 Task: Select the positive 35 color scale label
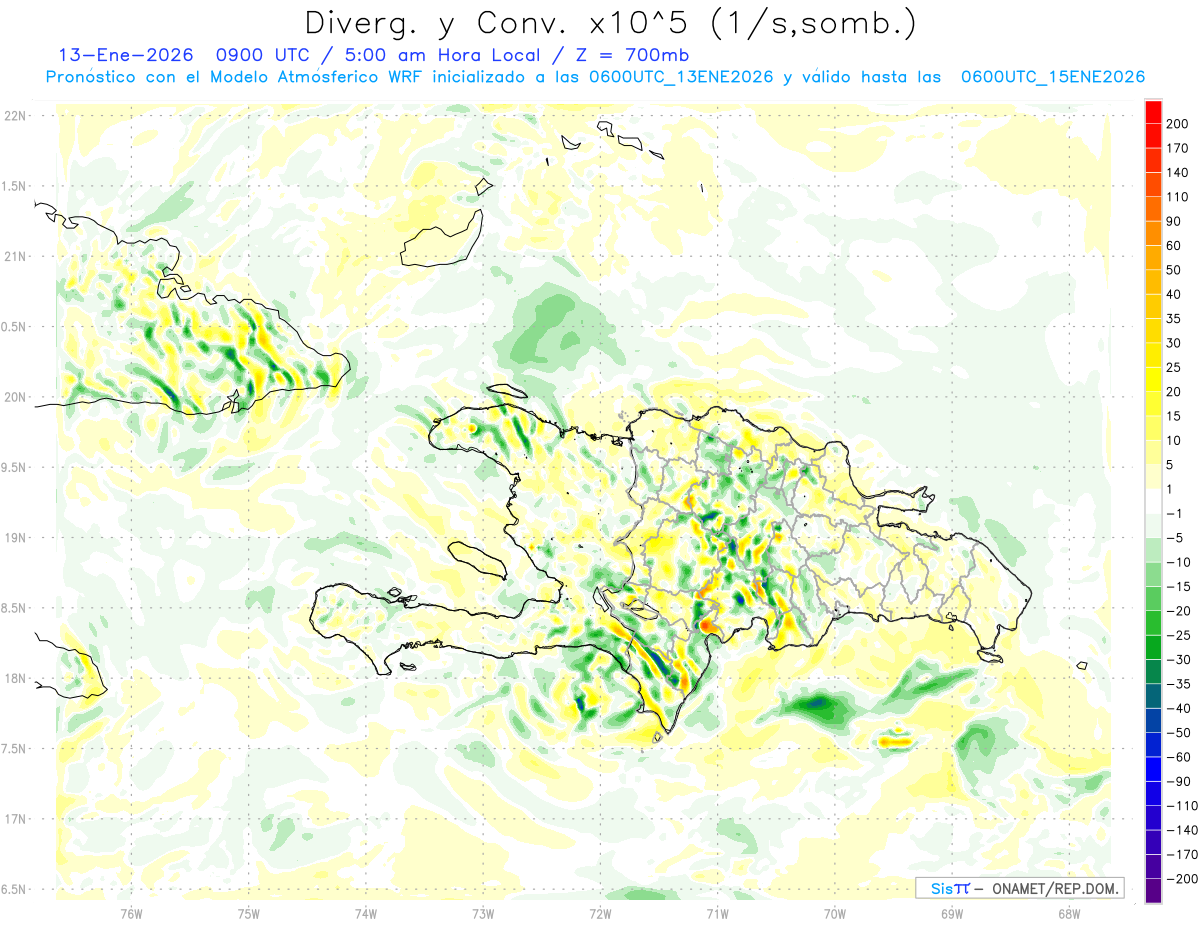pos(1174,319)
